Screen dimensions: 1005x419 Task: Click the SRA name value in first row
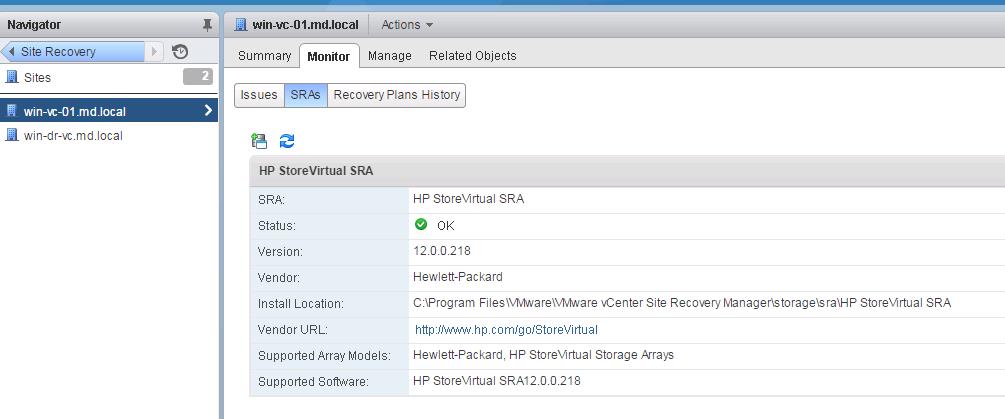[469, 199]
